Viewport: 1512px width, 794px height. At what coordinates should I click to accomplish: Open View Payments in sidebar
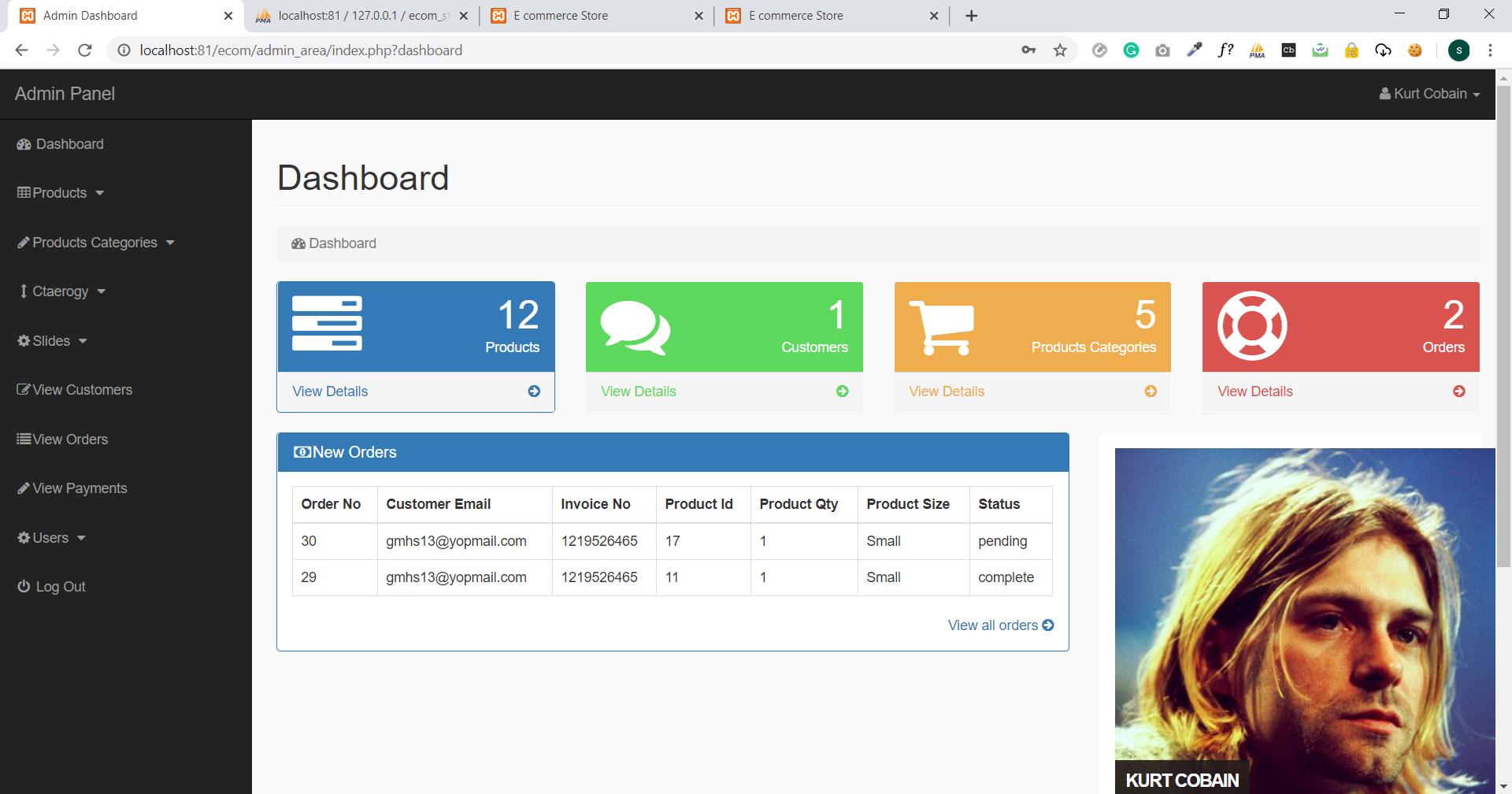click(x=72, y=488)
